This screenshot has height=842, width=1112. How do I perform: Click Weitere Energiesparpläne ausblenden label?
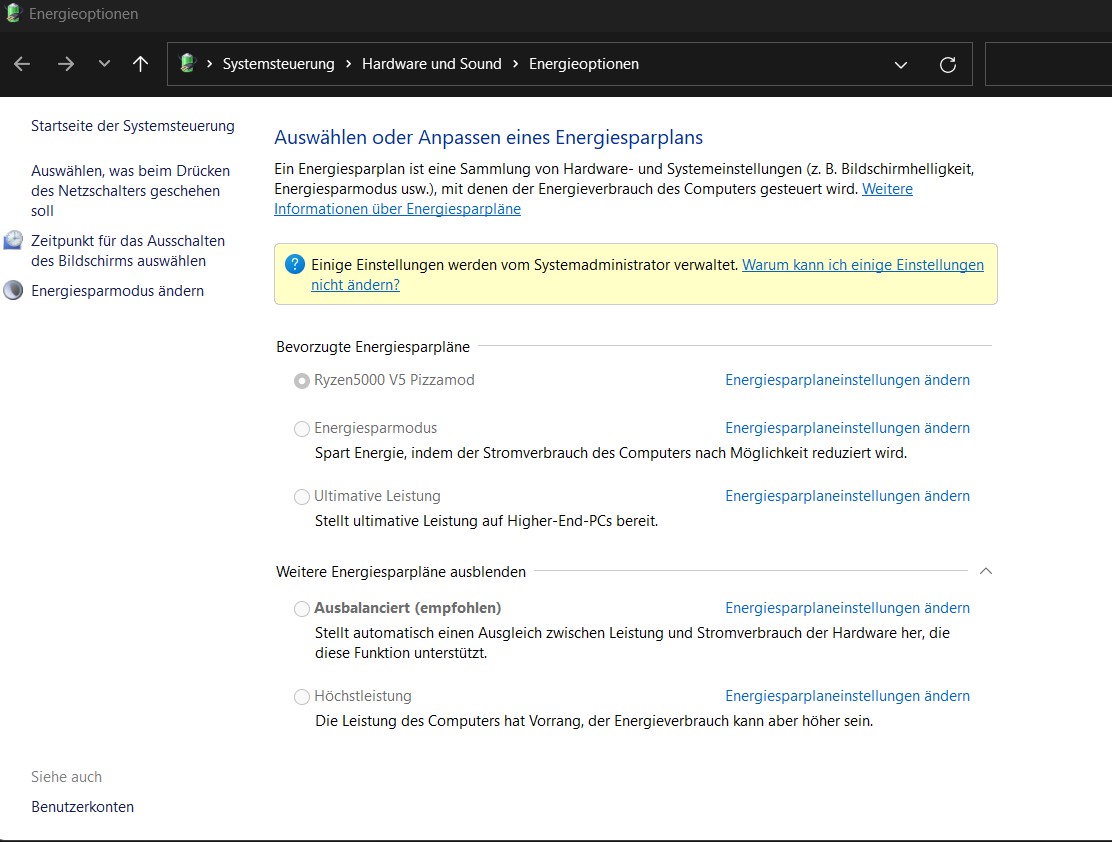click(401, 572)
